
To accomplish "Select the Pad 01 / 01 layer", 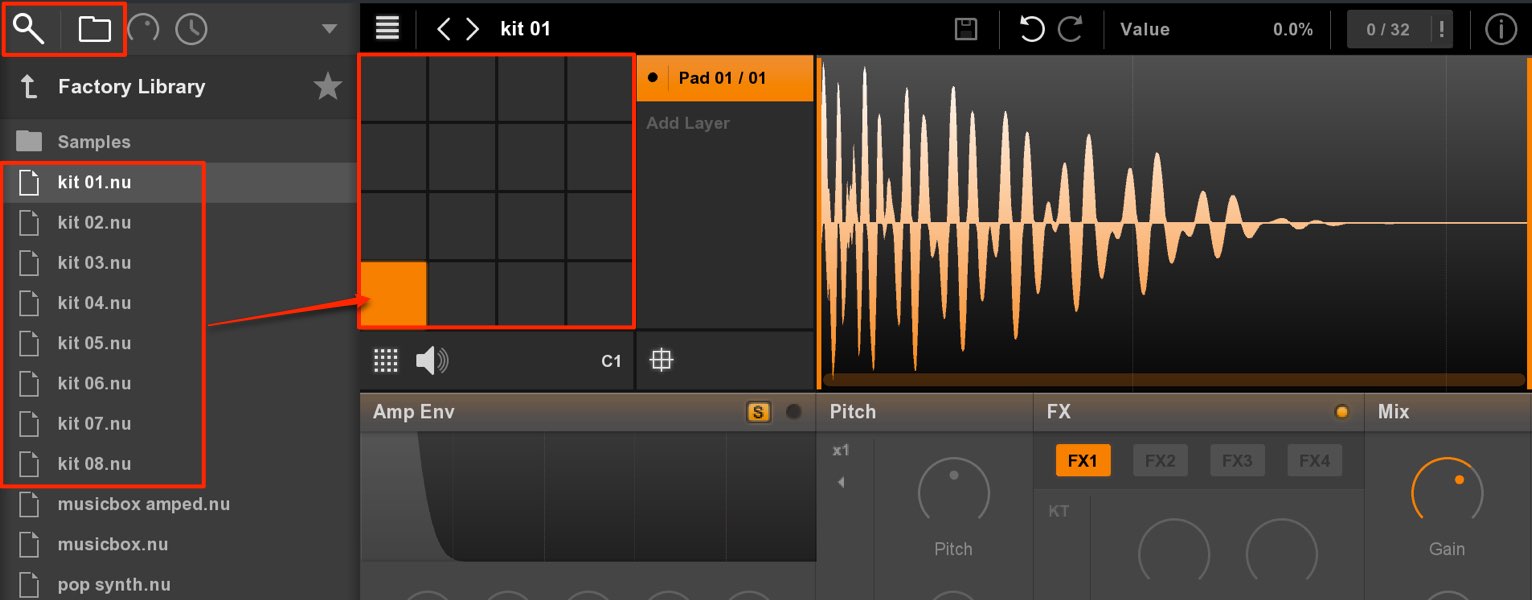I will click(725, 78).
